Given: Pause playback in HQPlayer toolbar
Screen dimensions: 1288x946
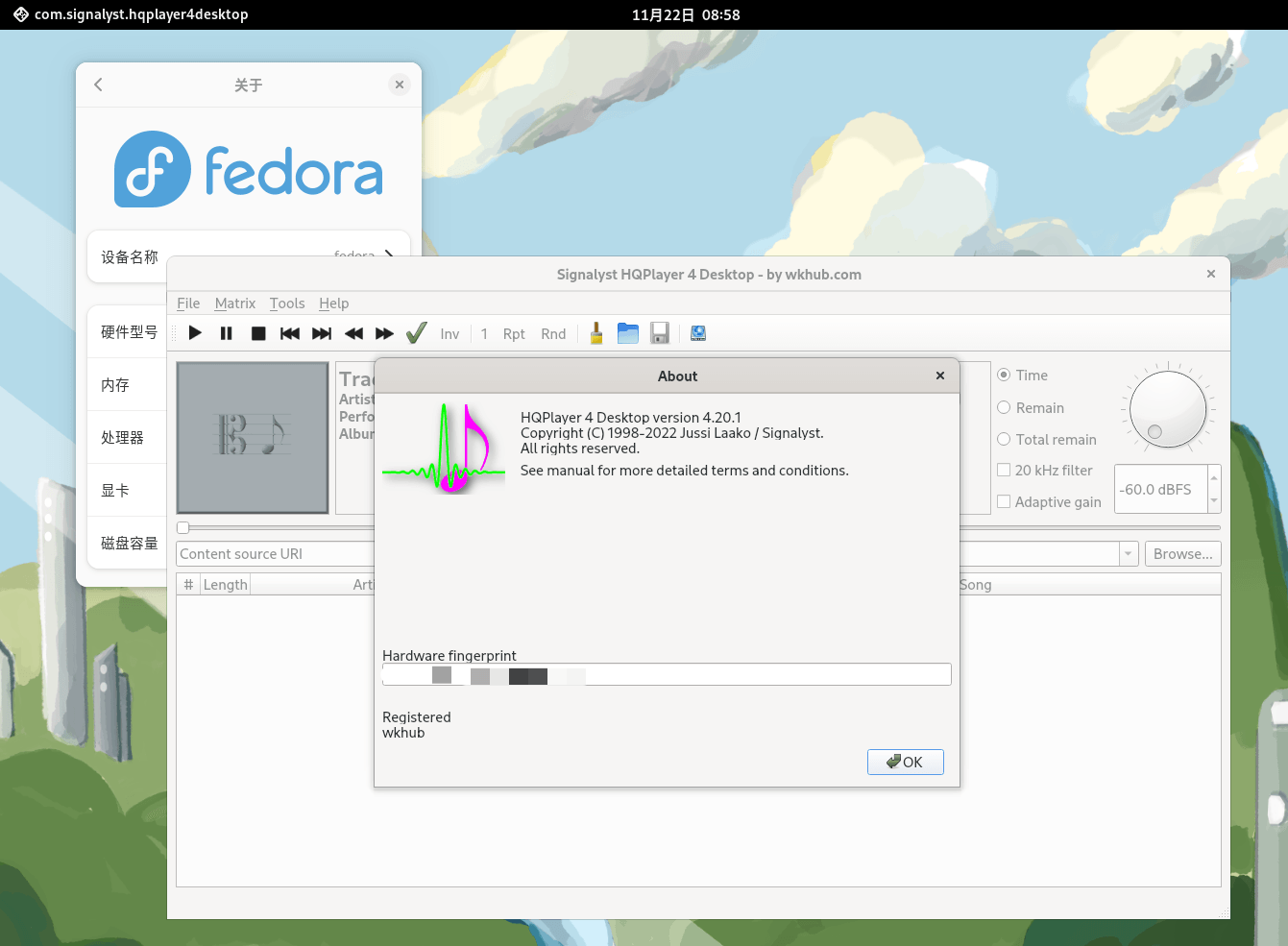Looking at the screenshot, I should point(227,333).
